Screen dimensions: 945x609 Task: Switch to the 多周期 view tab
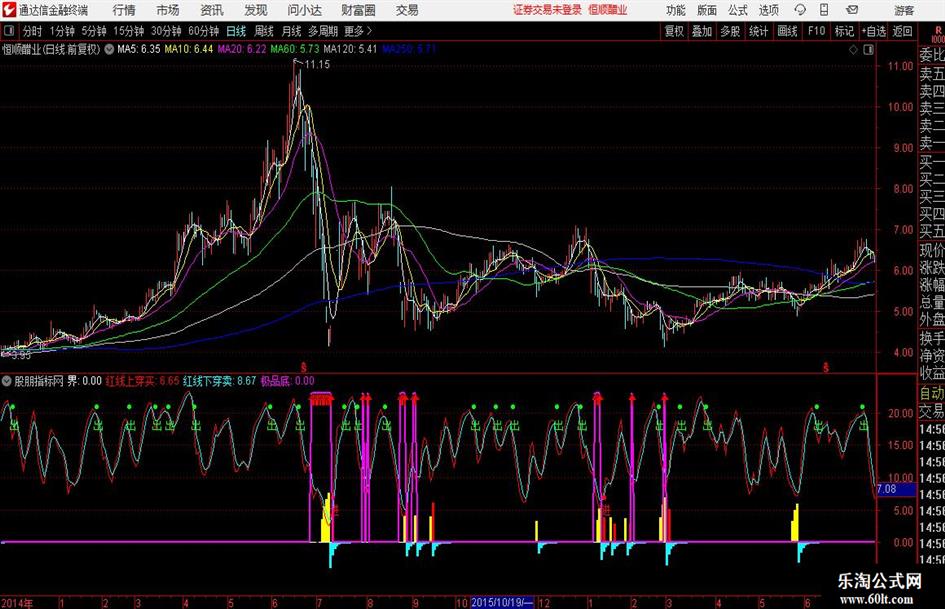[x=323, y=31]
